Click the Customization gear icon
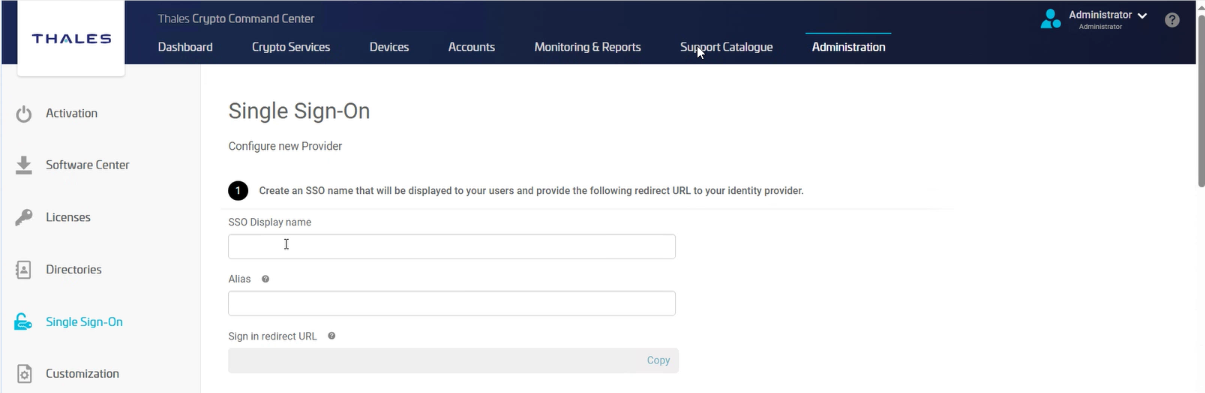Image resolution: width=1205 pixels, height=393 pixels. [24, 374]
